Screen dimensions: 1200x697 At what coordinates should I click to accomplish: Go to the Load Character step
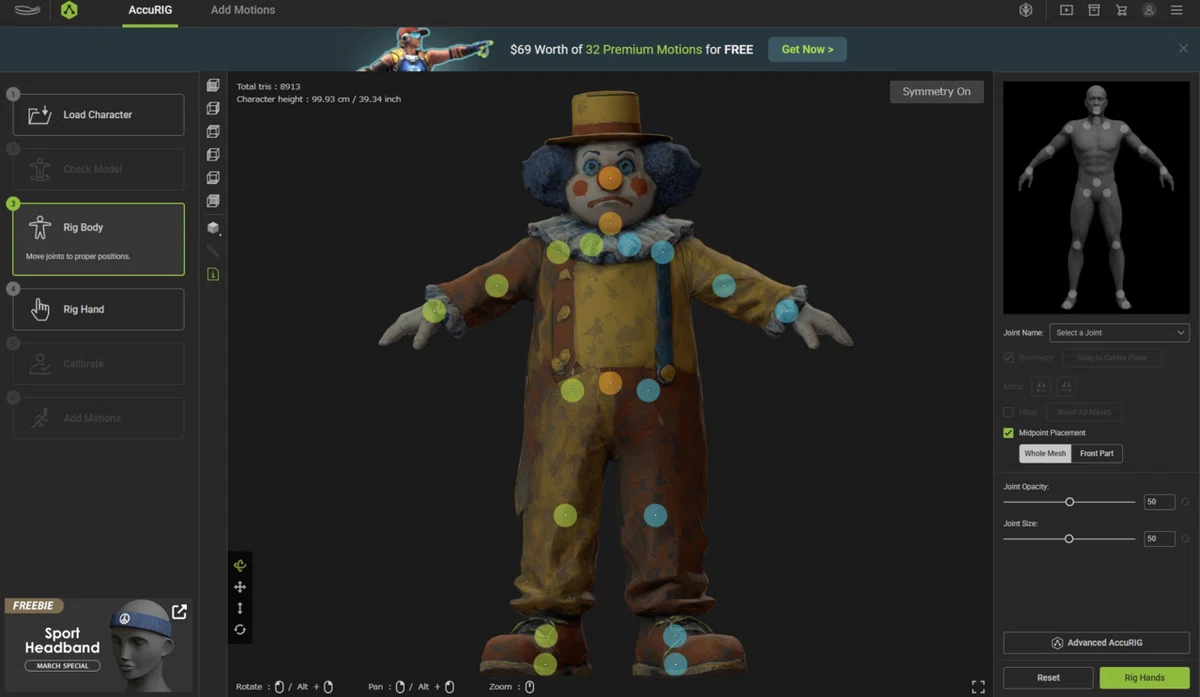(98, 115)
